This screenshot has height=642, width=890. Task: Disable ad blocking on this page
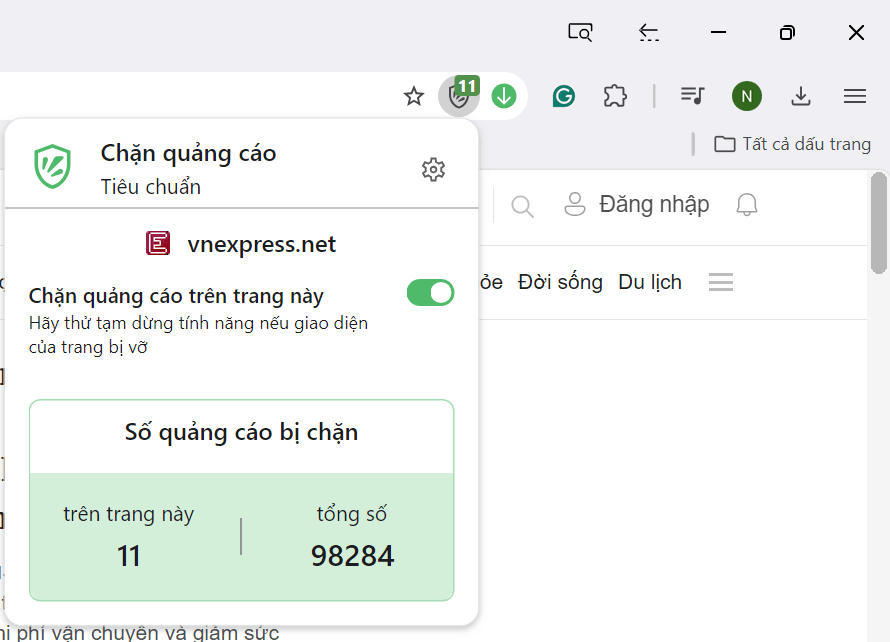(430, 293)
